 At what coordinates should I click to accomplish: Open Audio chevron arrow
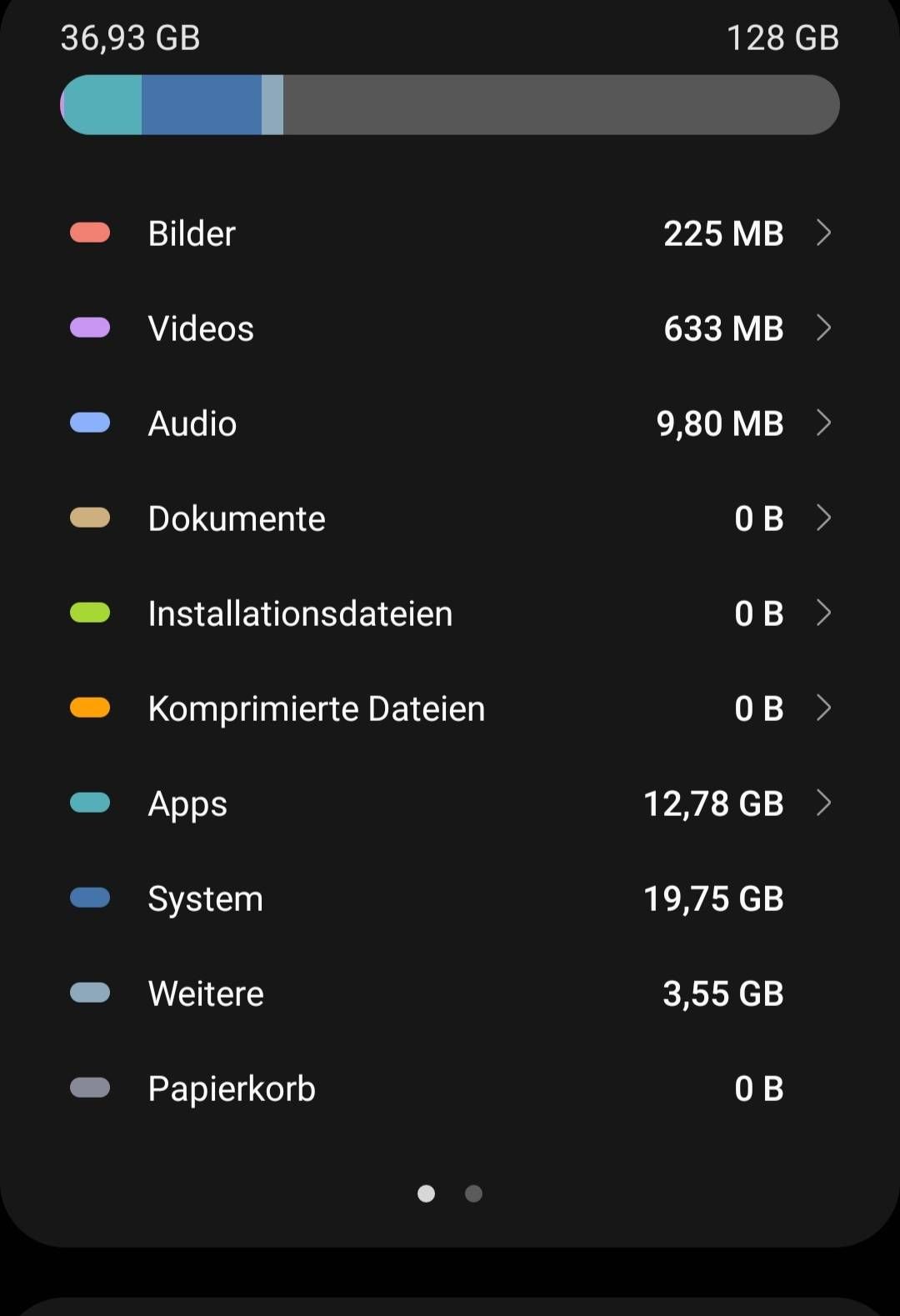click(823, 423)
